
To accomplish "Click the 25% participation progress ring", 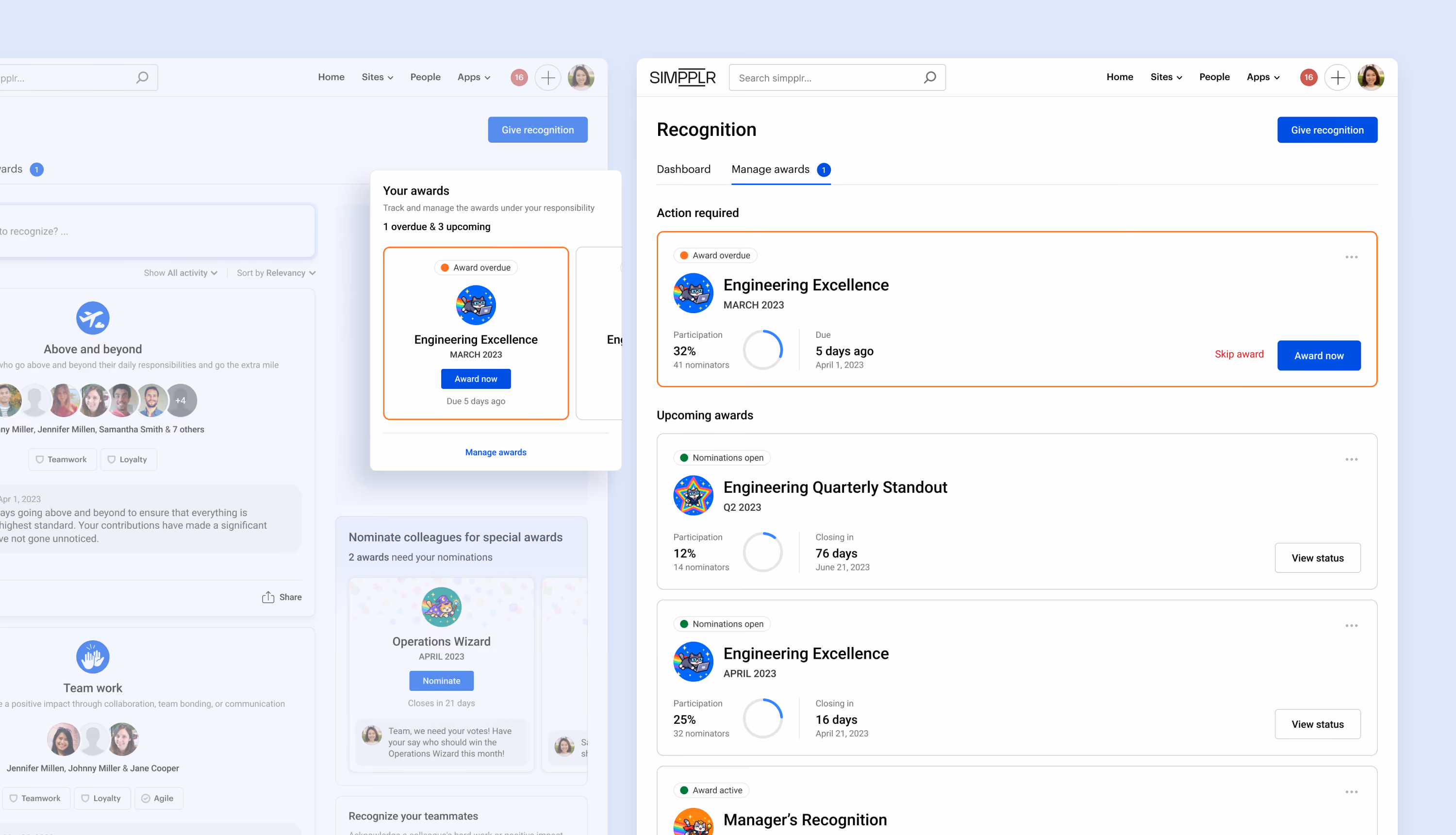I will (x=762, y=718).
